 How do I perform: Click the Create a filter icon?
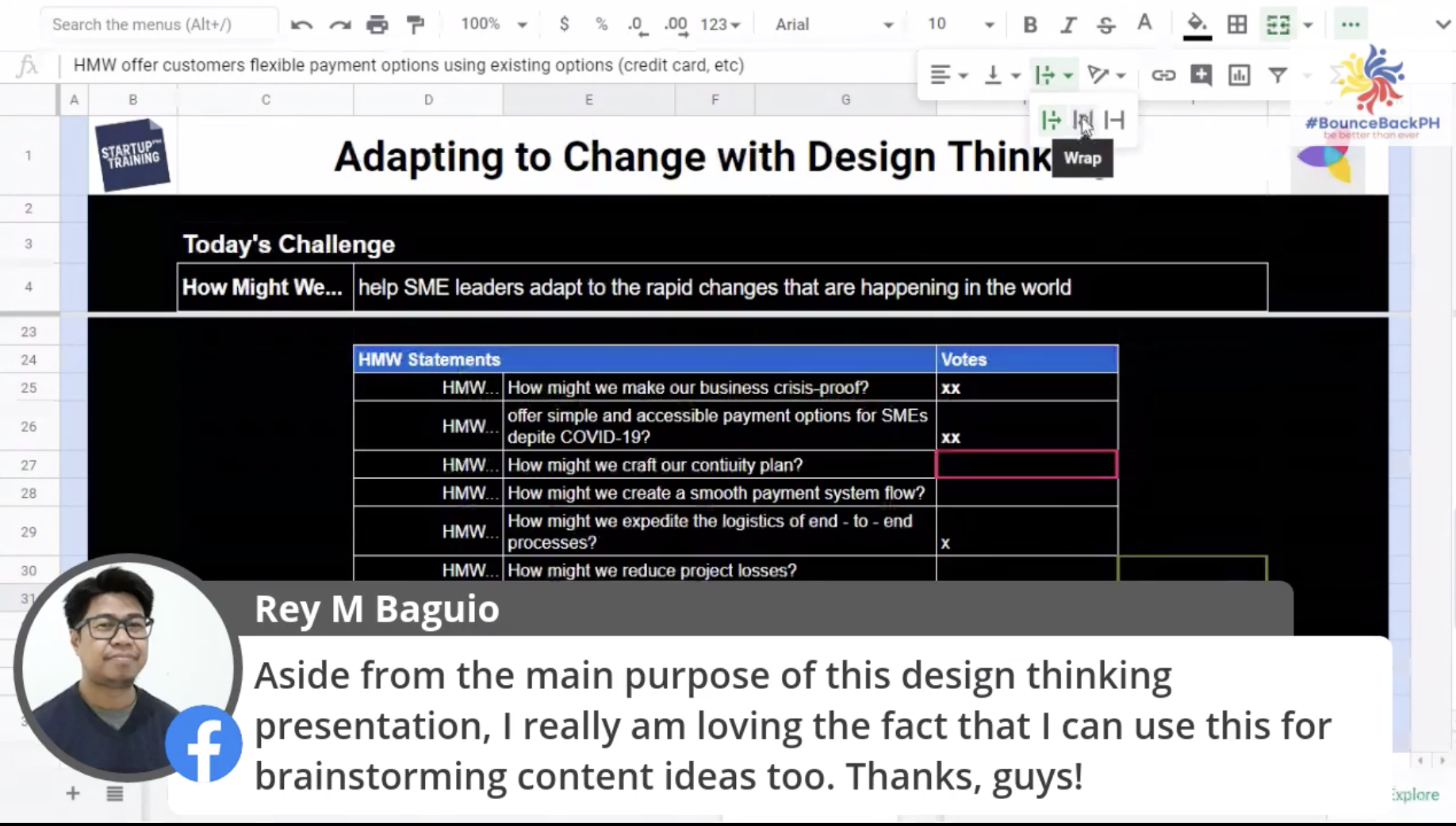click(1278, 75)
